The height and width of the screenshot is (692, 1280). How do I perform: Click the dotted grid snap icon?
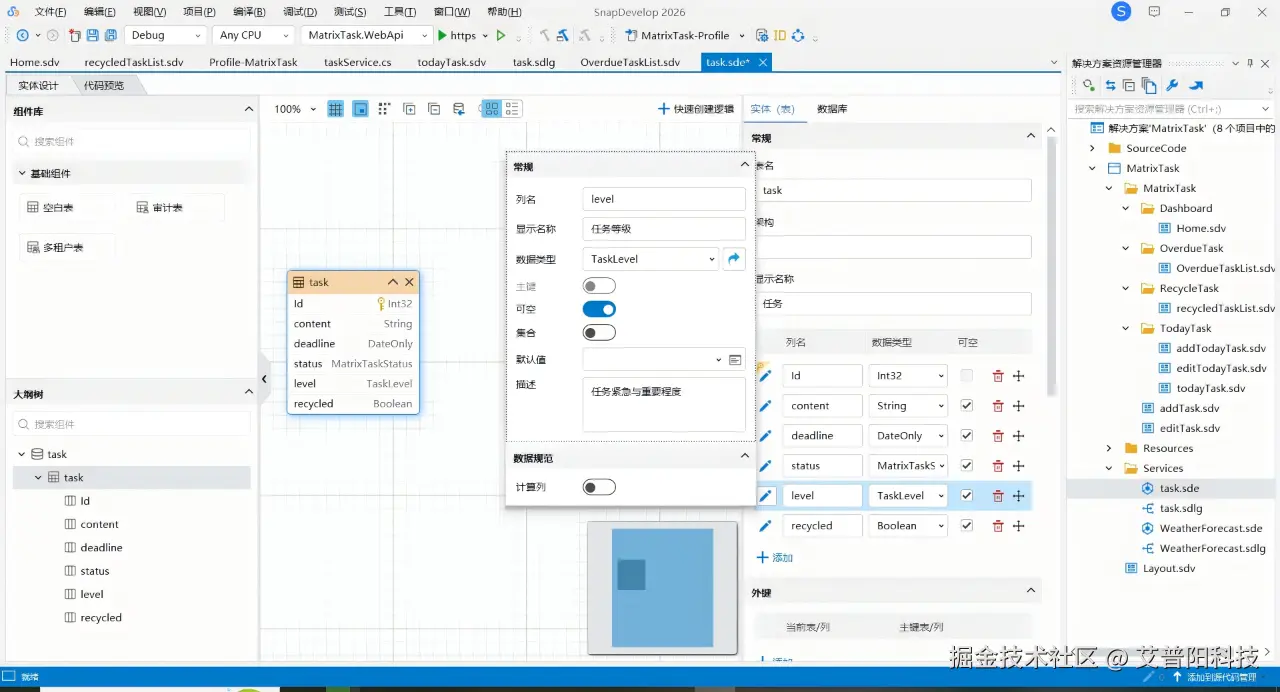[384, 109]
